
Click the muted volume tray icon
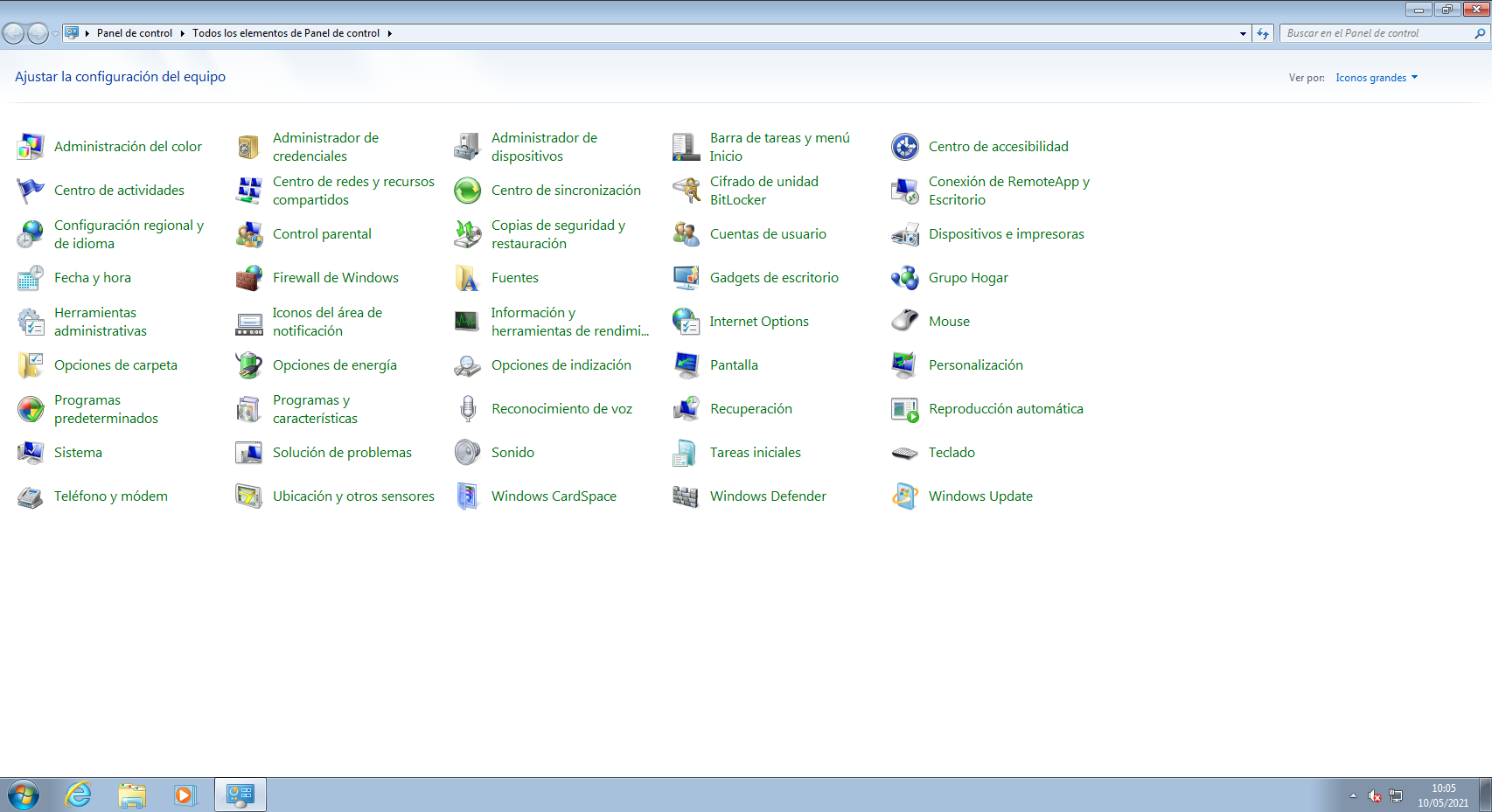(x=1375, y=795)
